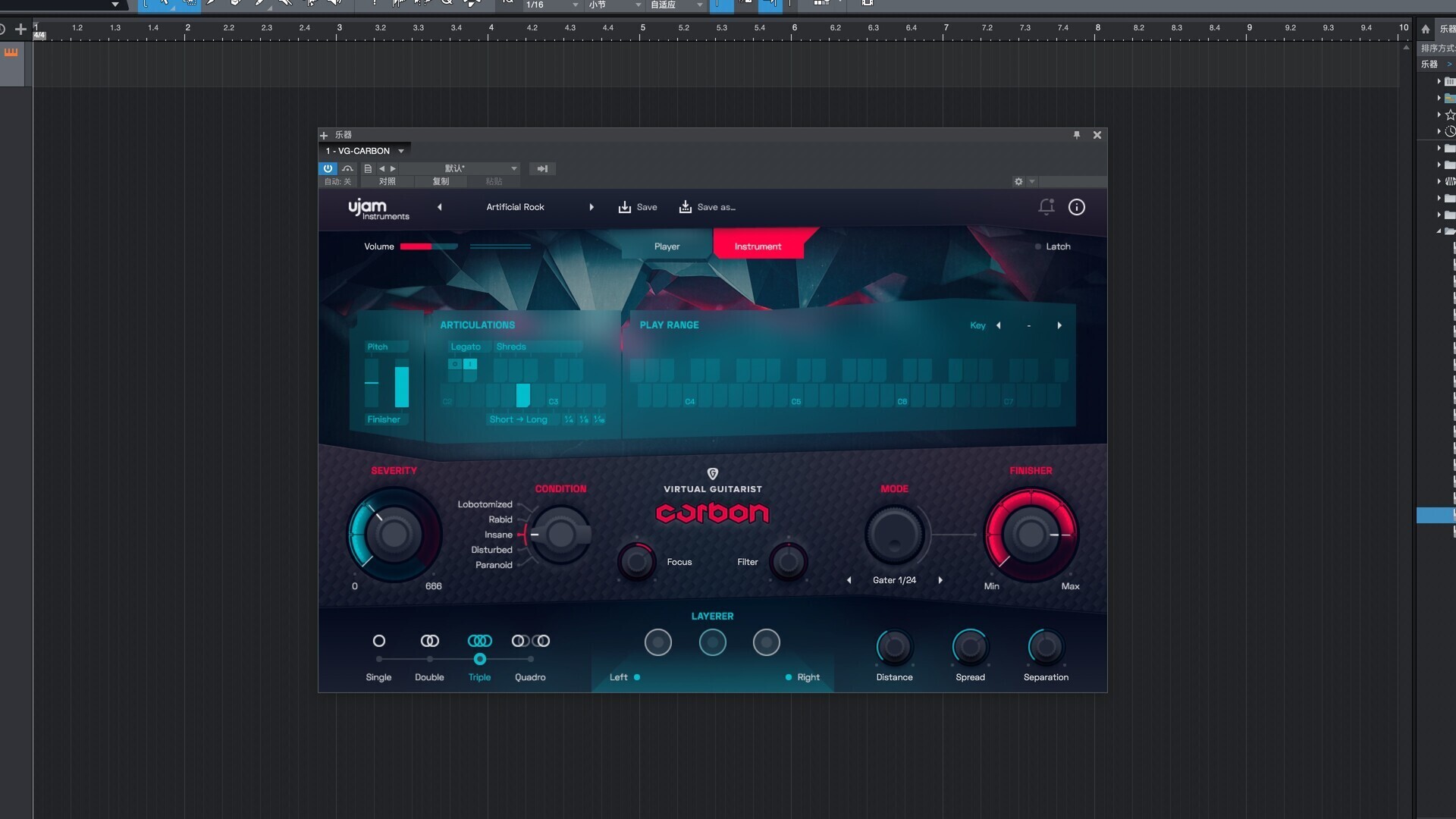Open the 自适应 snap dropdown
The height and width of the screenshot is (819, 1456).
pyautogui.click(x=676, y=5)
